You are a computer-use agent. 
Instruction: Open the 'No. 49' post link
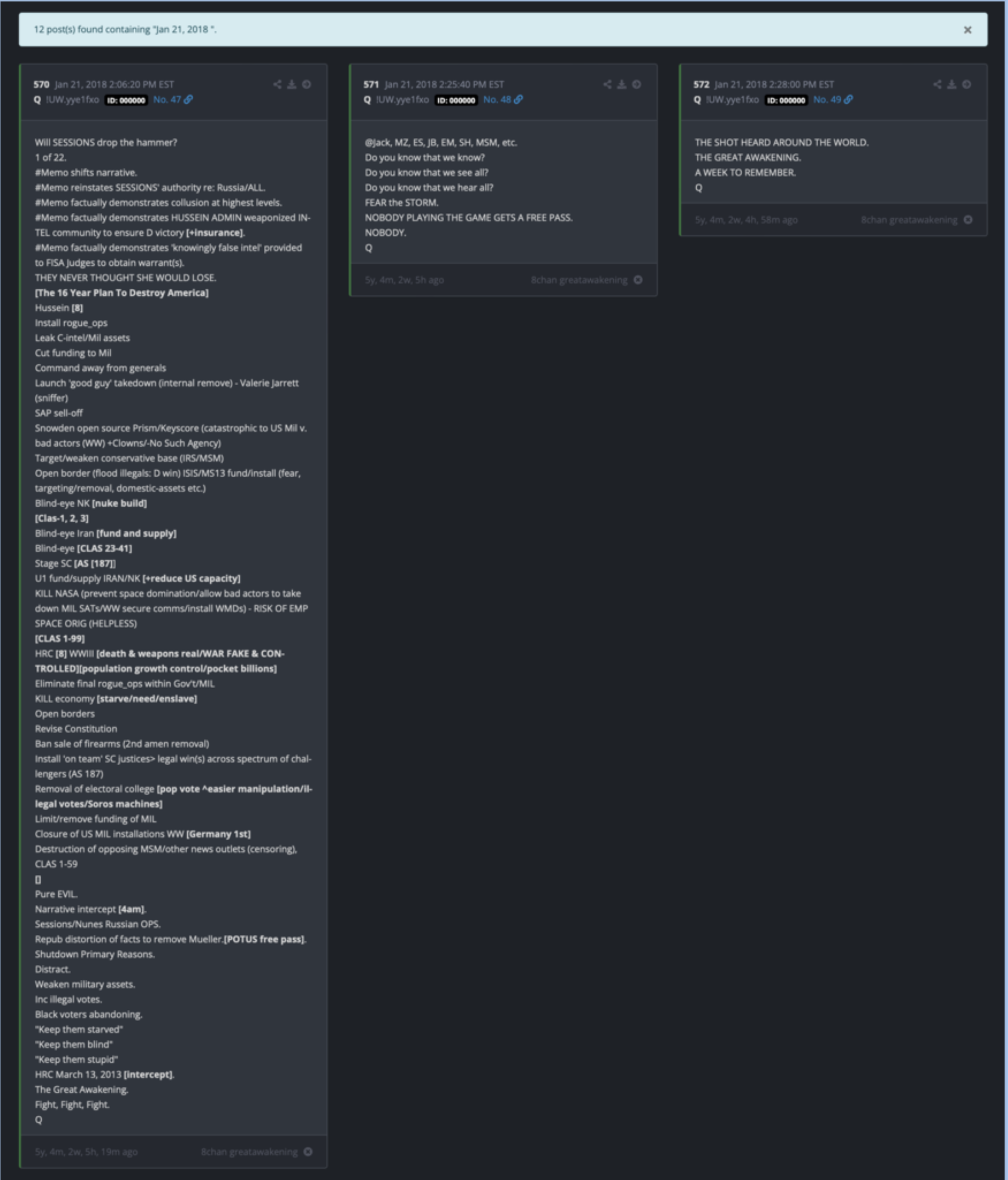(x=827, y=100)
